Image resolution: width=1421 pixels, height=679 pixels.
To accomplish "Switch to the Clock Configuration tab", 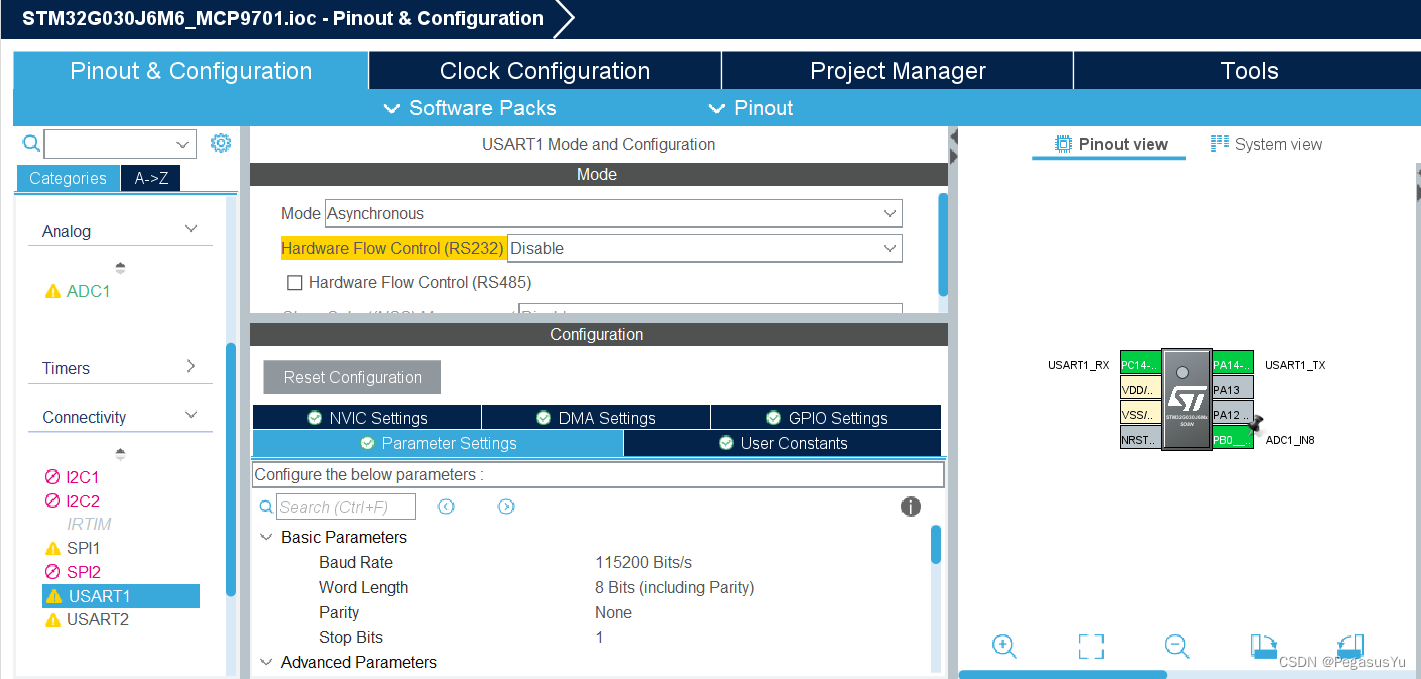I will click(x=545, y=71).
